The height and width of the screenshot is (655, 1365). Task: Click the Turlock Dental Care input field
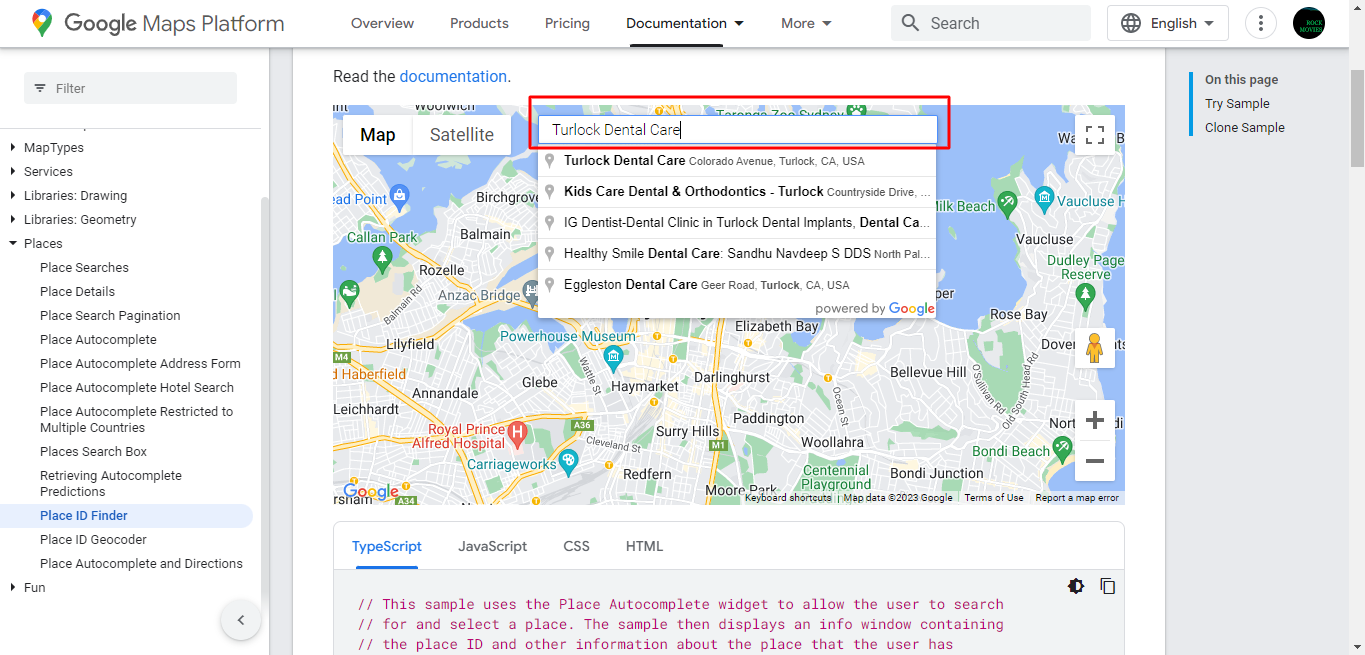738,130
